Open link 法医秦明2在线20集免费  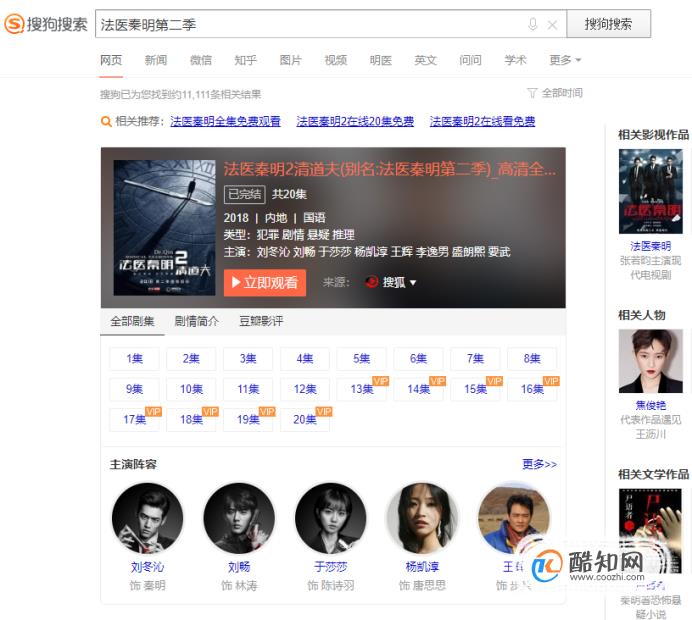click(355, 121)
